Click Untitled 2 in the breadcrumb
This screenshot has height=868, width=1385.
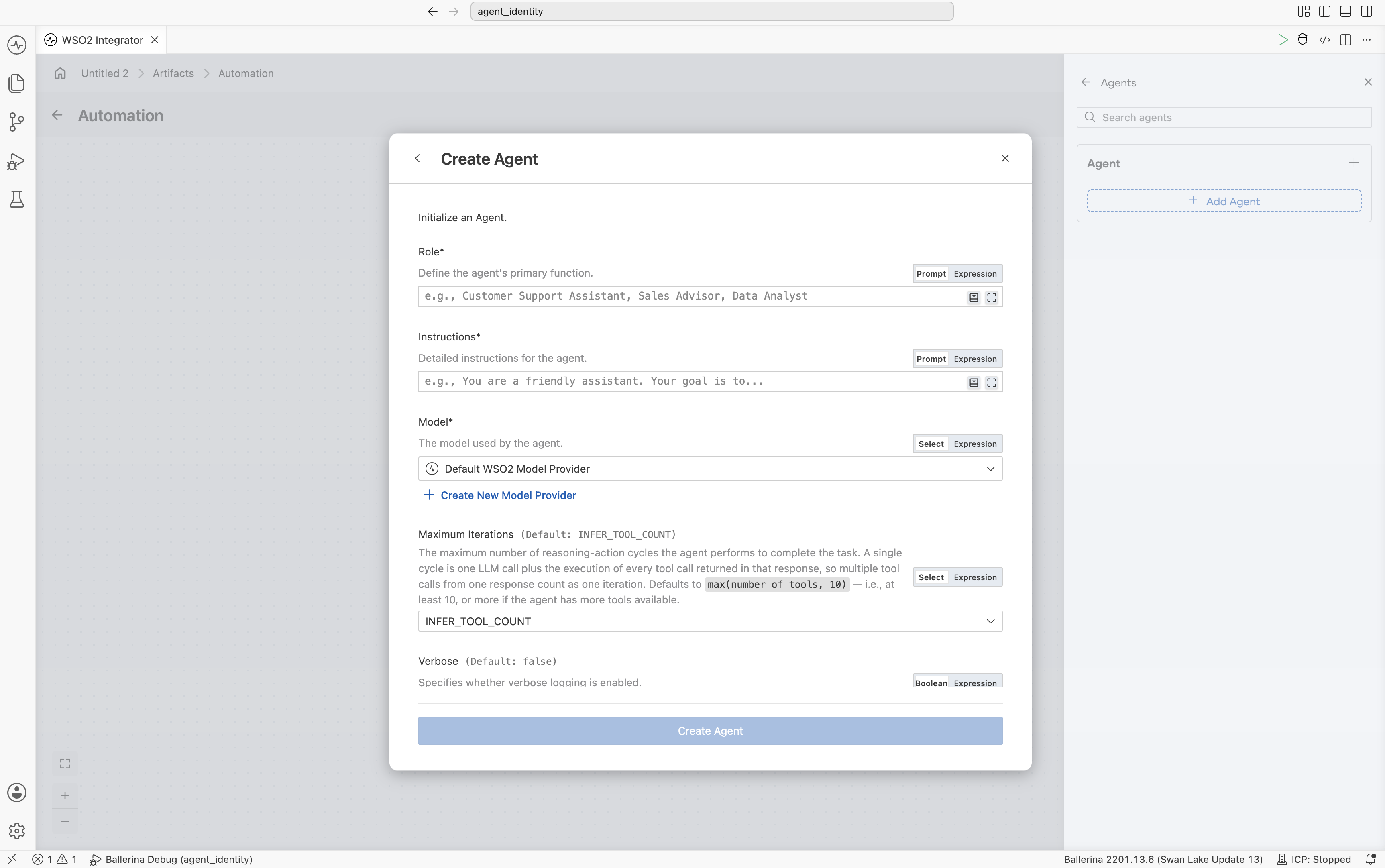[x=104, y=73]
